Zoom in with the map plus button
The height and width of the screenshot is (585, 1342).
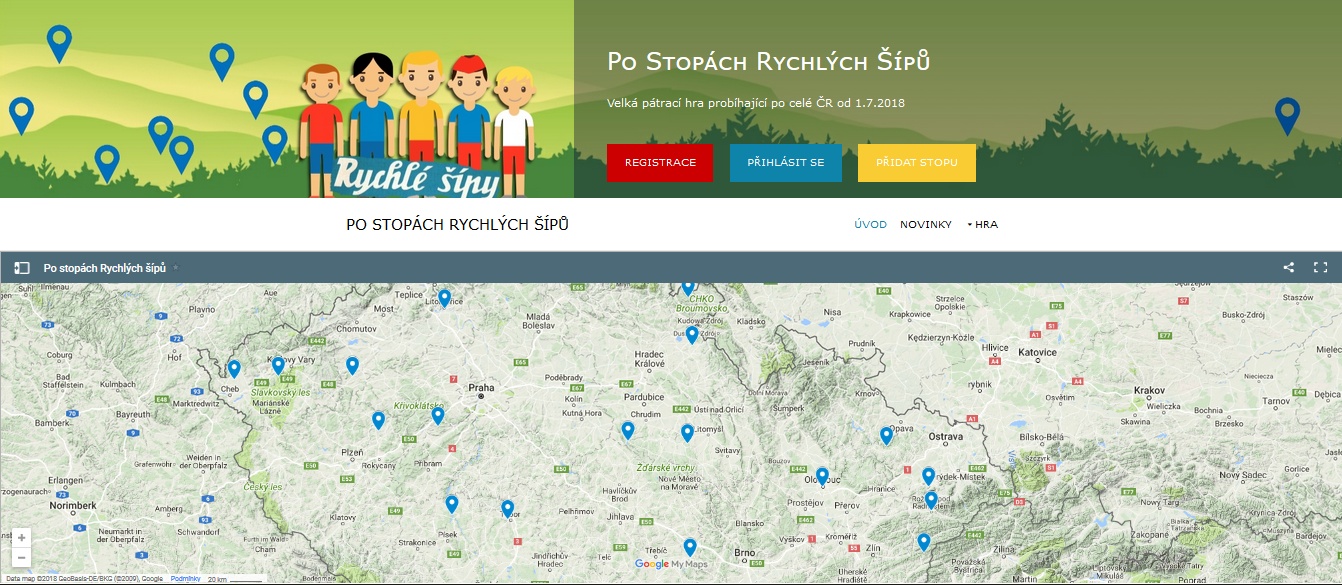pos(22,538)
